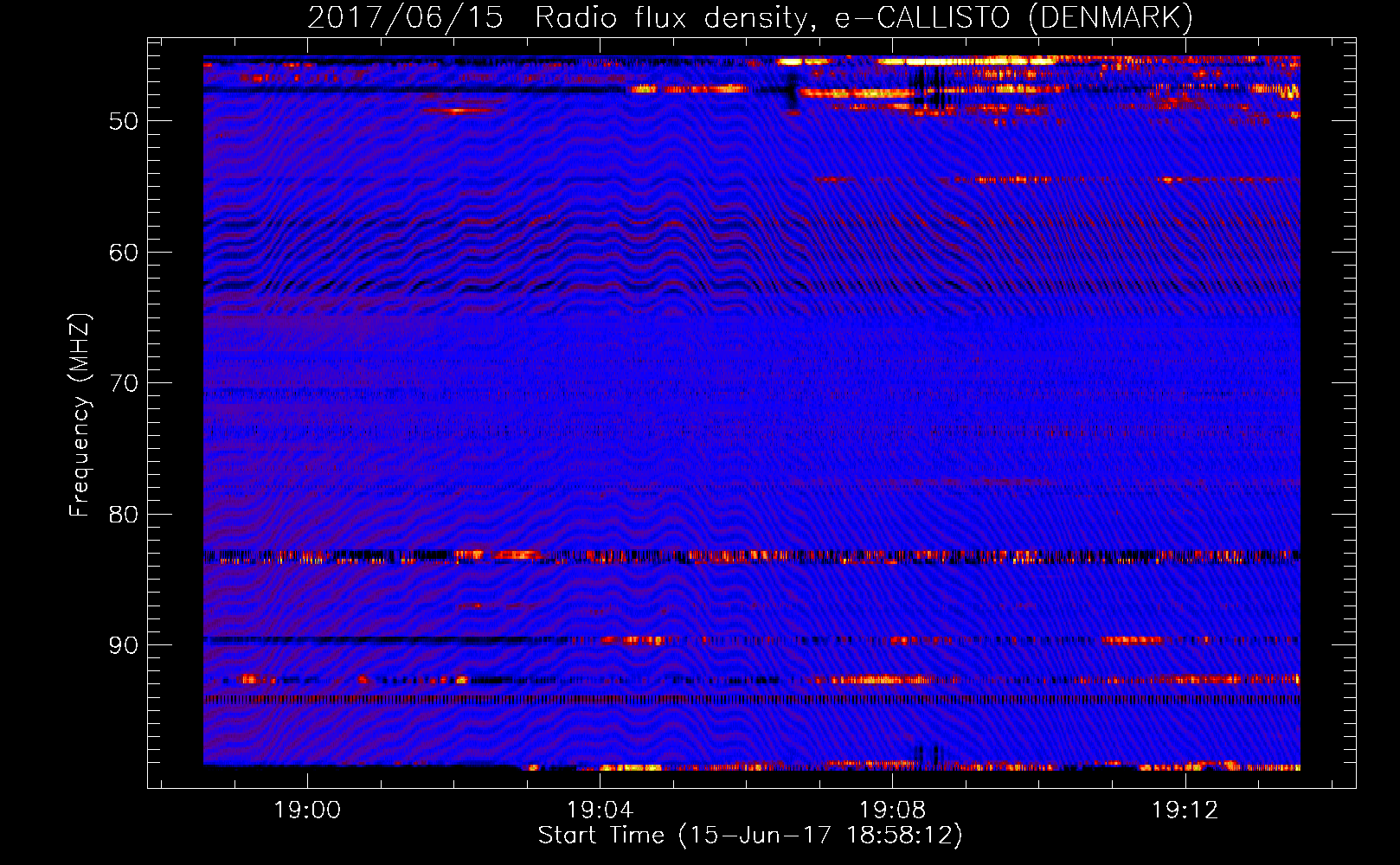Click the time tick label 19:08
This screenshot has height=865, width=1400.
click(x=892, y=810)
